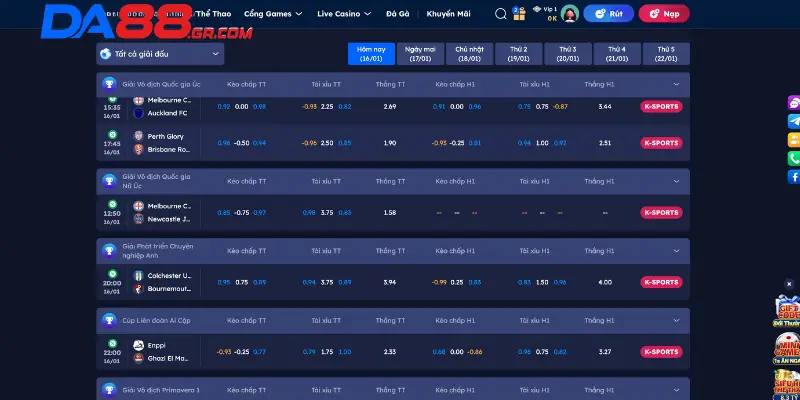Switch to the Ngày mai (17/01) tab
This screenshot has width=800, height=400.
pyautogui.click(x=420, y=53)
